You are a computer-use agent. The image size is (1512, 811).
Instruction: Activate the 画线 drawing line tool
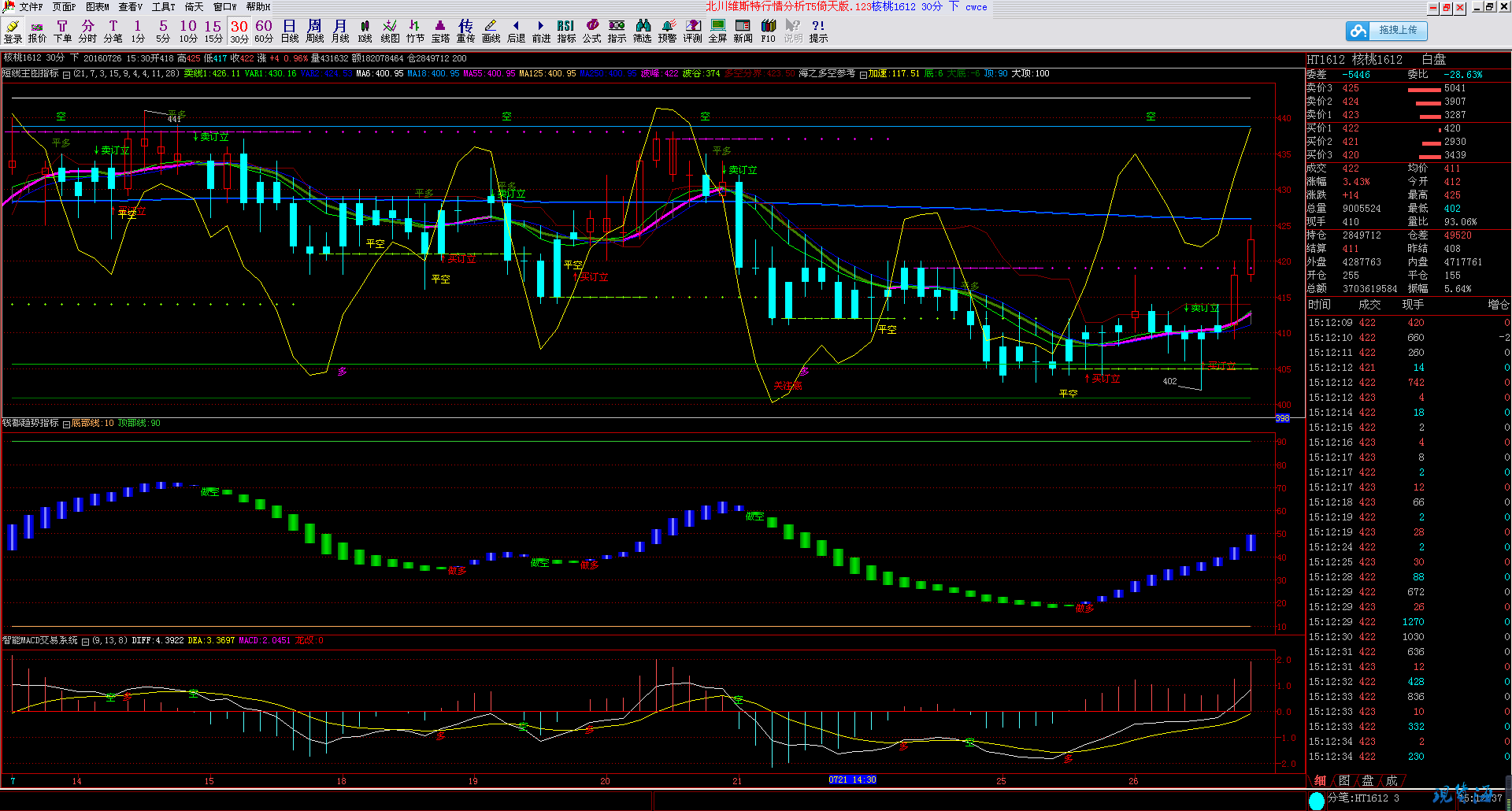491,31
